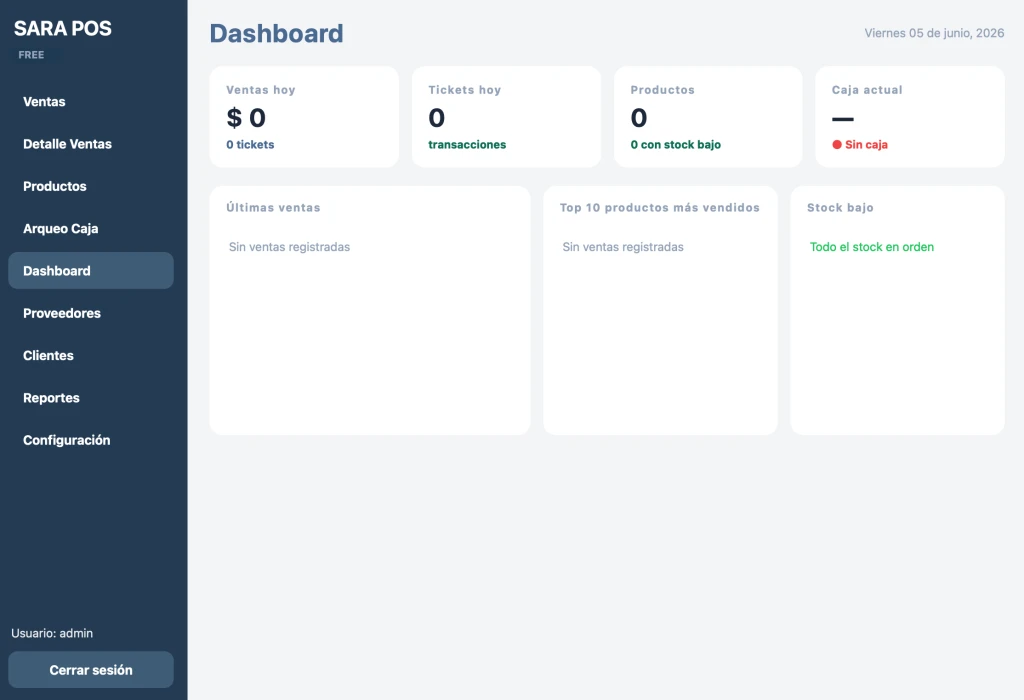Click the FREE plan badge
This screenshot has width=1024, height=700.
31,55
